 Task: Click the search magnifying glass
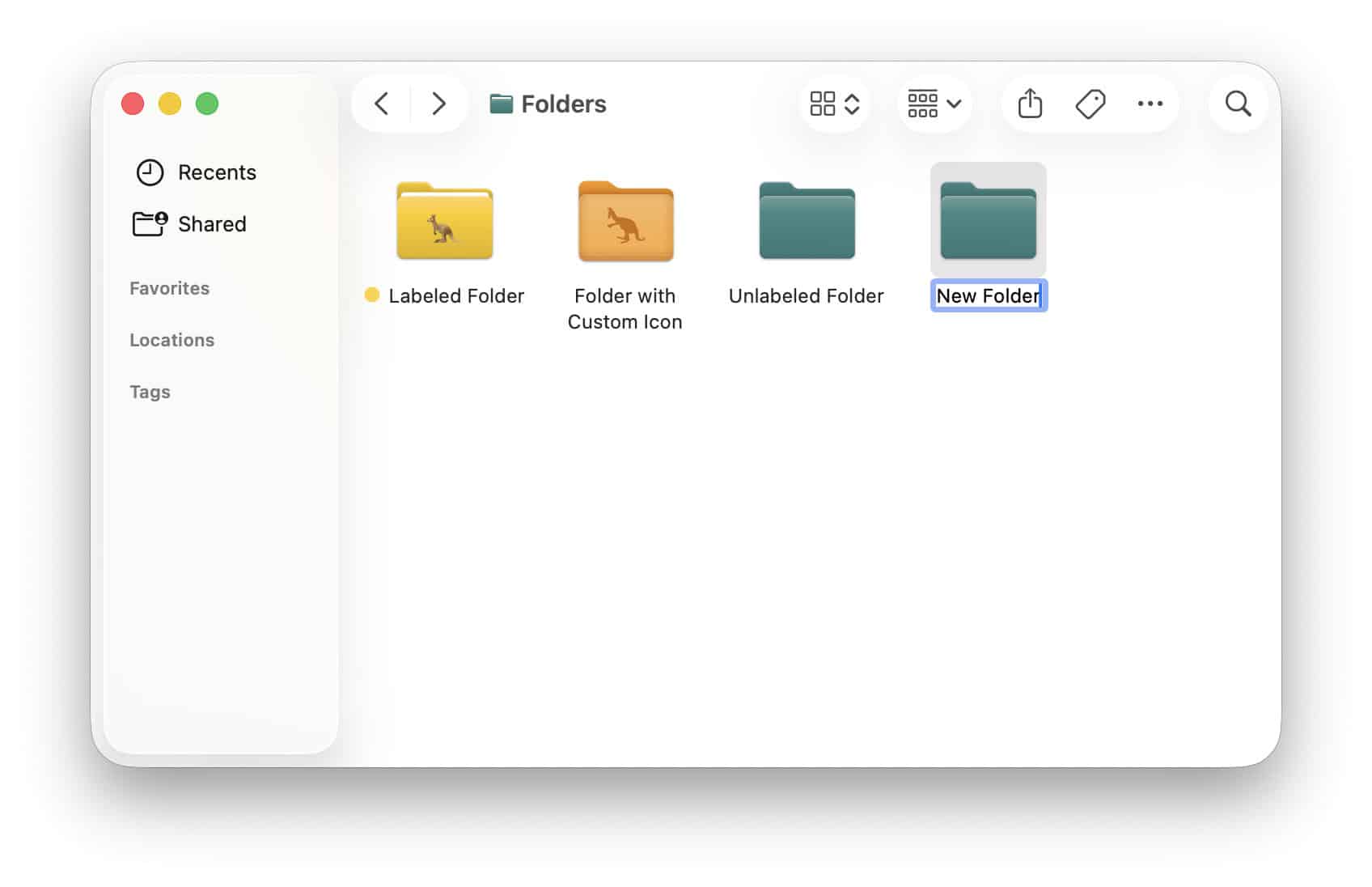pyautogui.click(x=1238, y=104)
